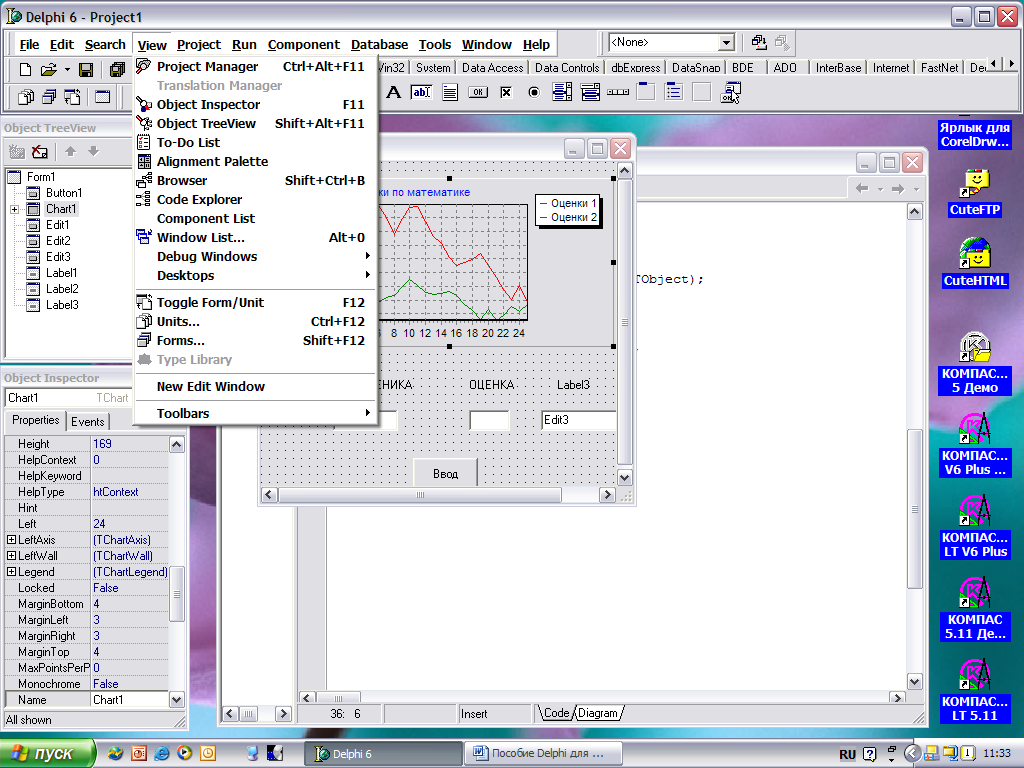Select the RadioButton component icon in the palette
The width and height of the screenshot is (1024, 768).
(534, 92)
